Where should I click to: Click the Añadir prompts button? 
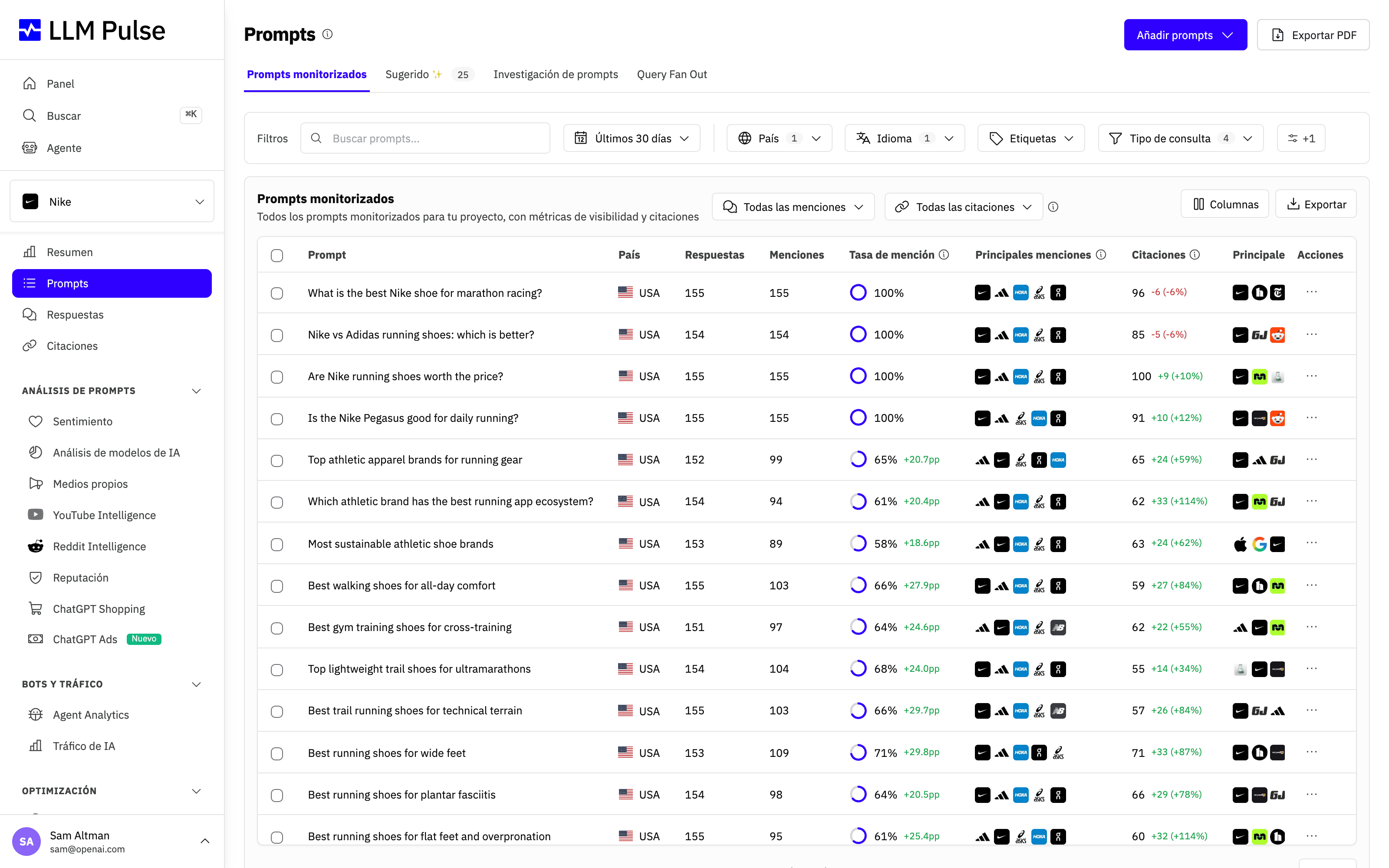pyautogui.click(x=1185, y=35)
